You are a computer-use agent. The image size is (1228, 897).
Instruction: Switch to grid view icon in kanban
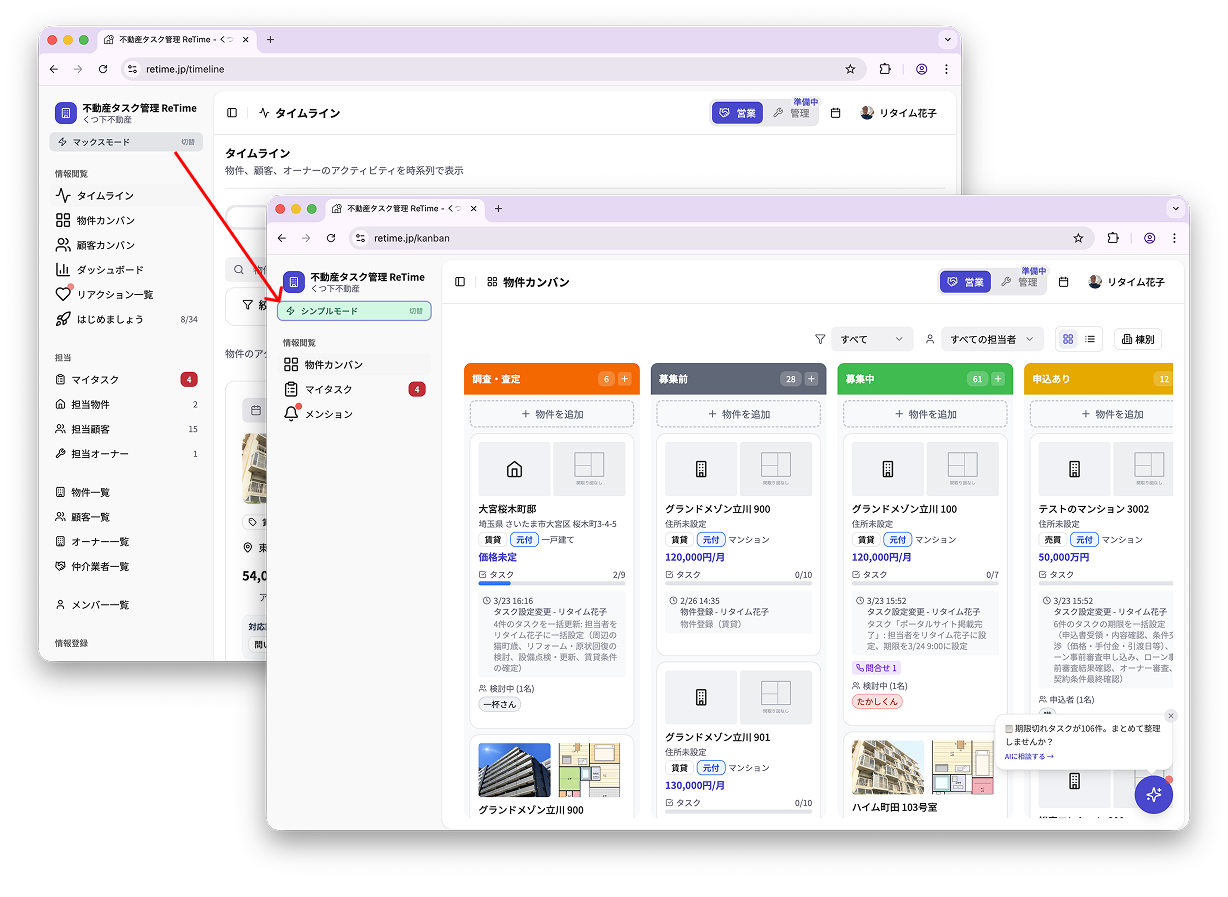tap(1068, 339)
